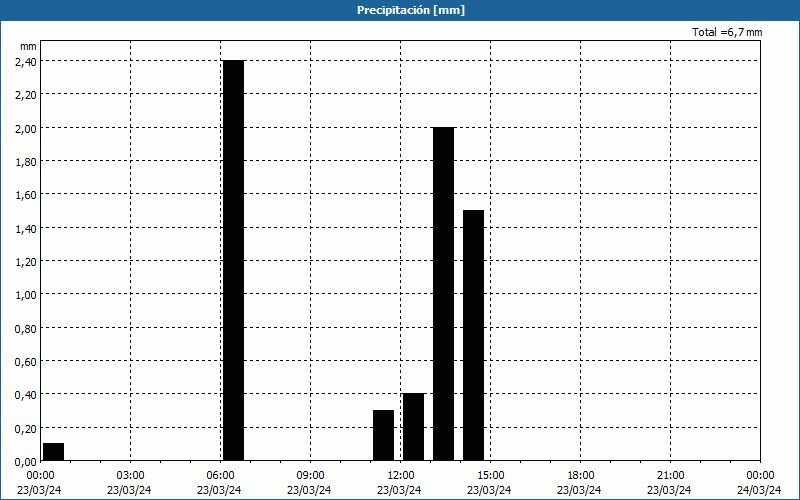This screenshot has width=800, height=500.
Task: Click the 00:00 label above 24/03/24
Action: pyautogui.click(x=760, y=476)
